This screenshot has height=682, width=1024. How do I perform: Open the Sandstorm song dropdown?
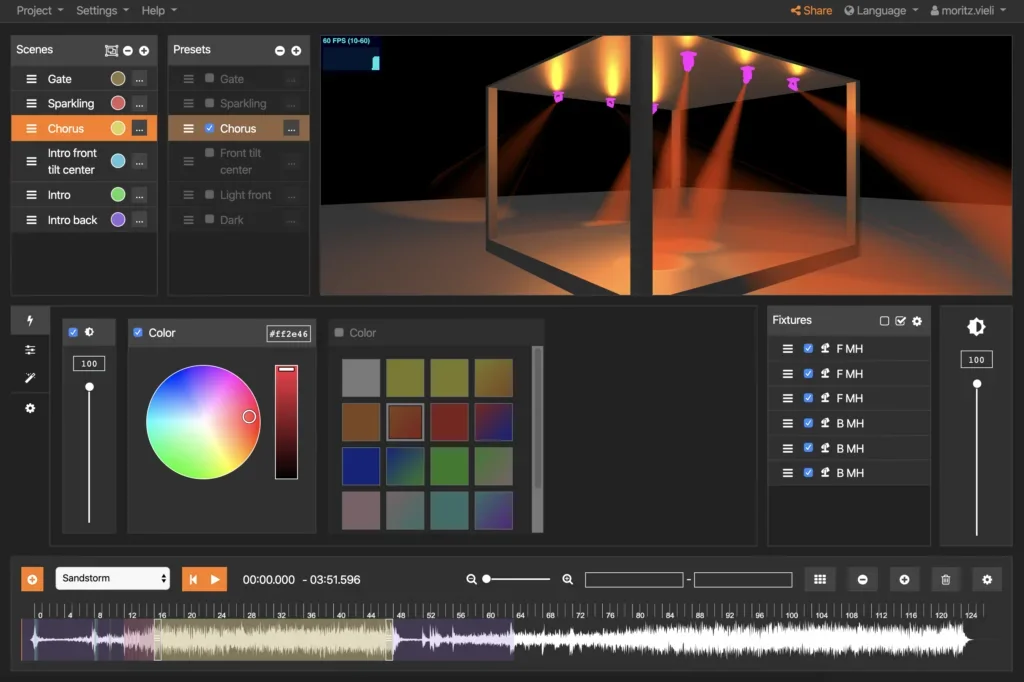112,578
